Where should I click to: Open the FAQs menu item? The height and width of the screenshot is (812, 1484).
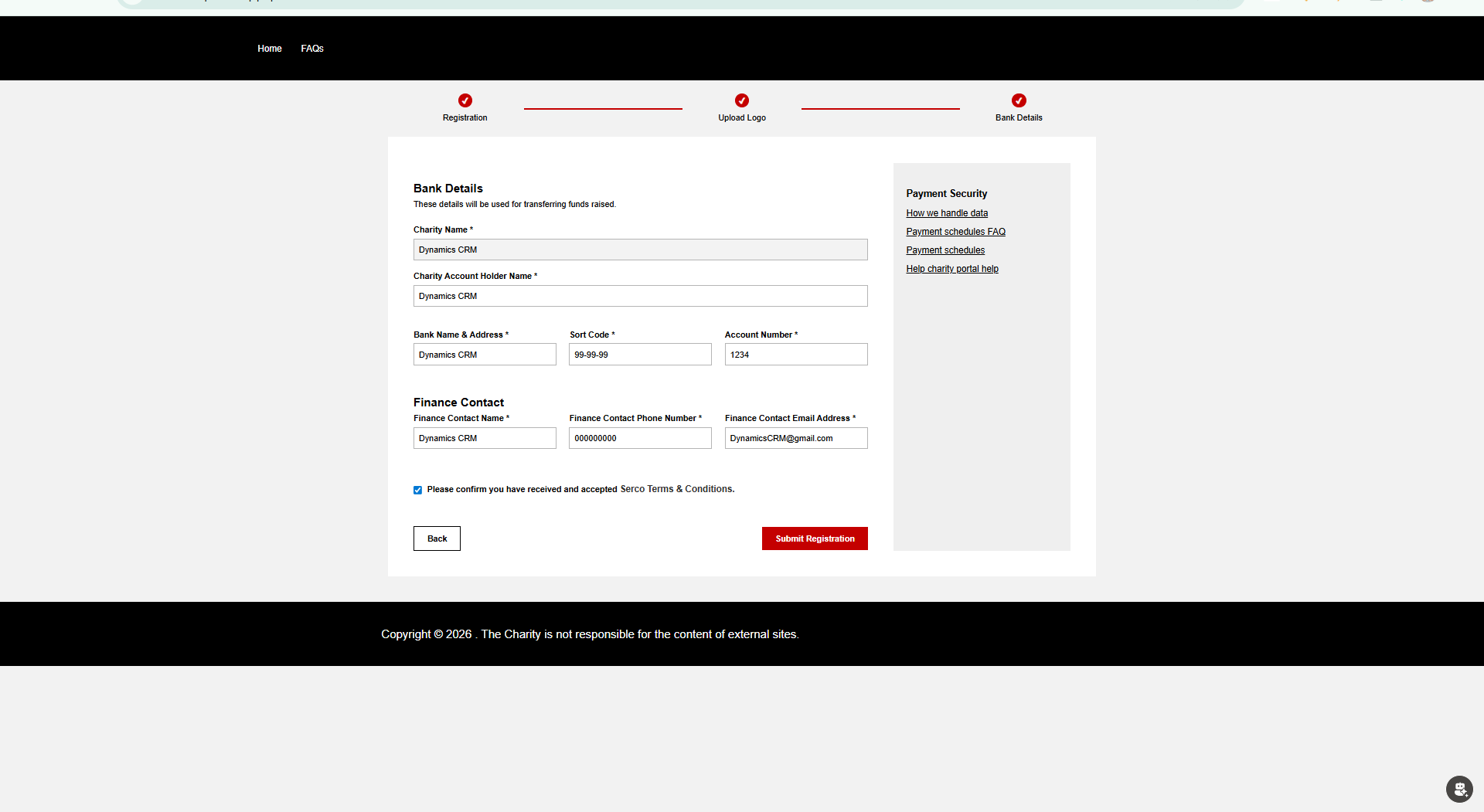pyautogui.click(x=312, y=49)
